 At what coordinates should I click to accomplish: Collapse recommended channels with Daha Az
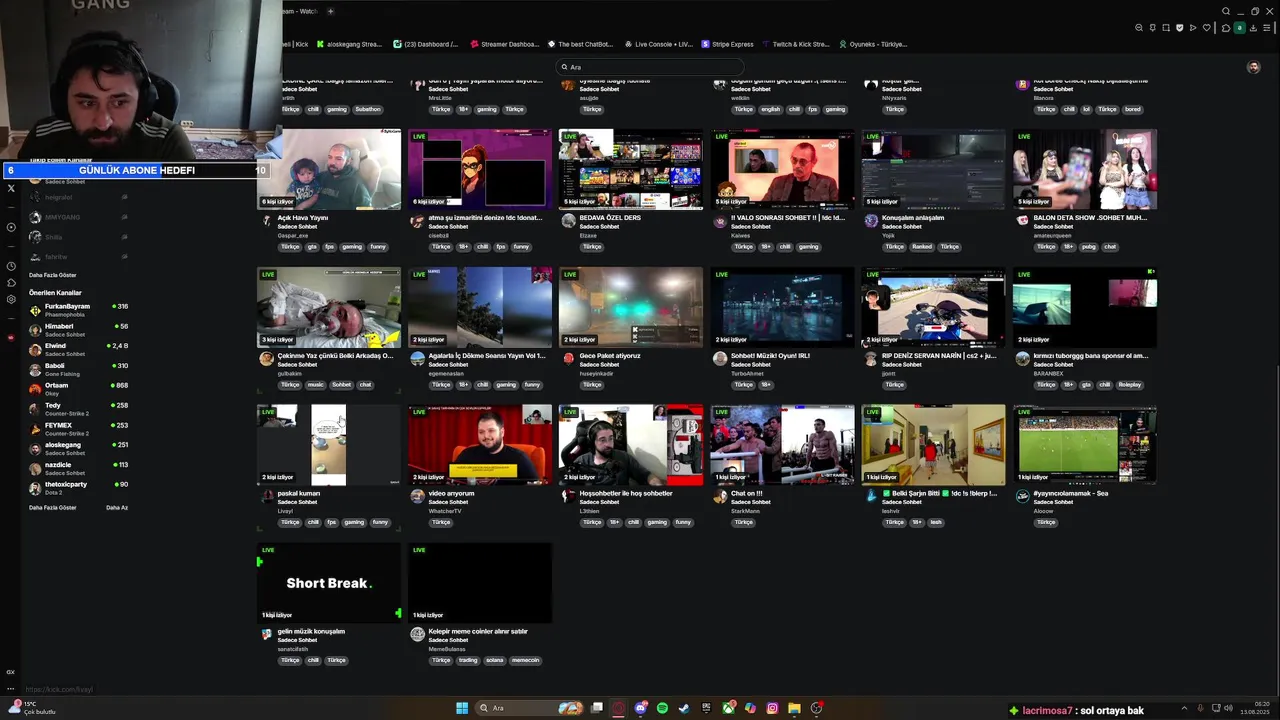pos(117,507)
